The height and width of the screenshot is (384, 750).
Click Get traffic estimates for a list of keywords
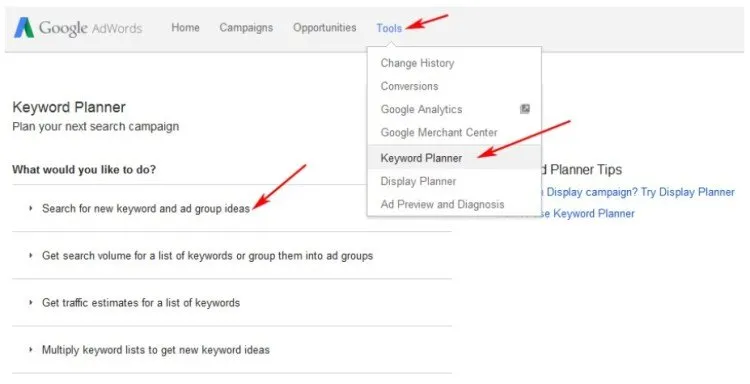(141, 303)
